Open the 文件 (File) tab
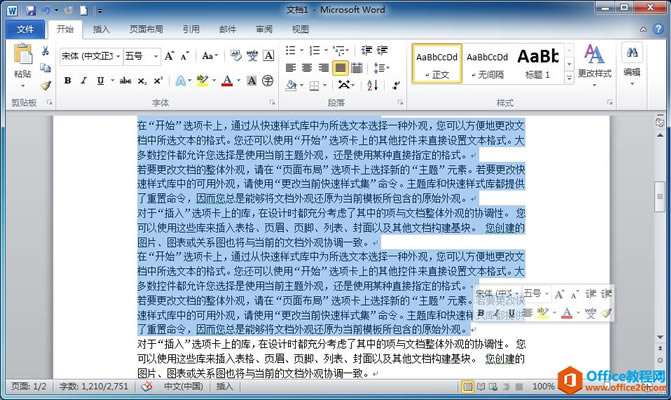The image size is (671, 400). pyautogui.click(x=25, y=29)
